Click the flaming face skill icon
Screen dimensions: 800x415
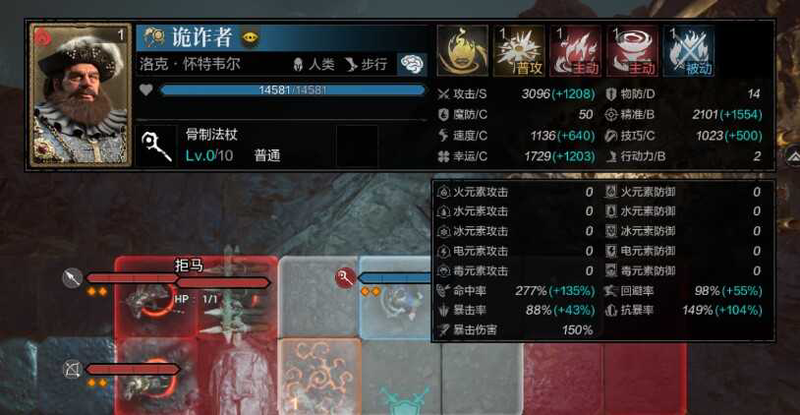pyautogui.click(x=462, y=51)
